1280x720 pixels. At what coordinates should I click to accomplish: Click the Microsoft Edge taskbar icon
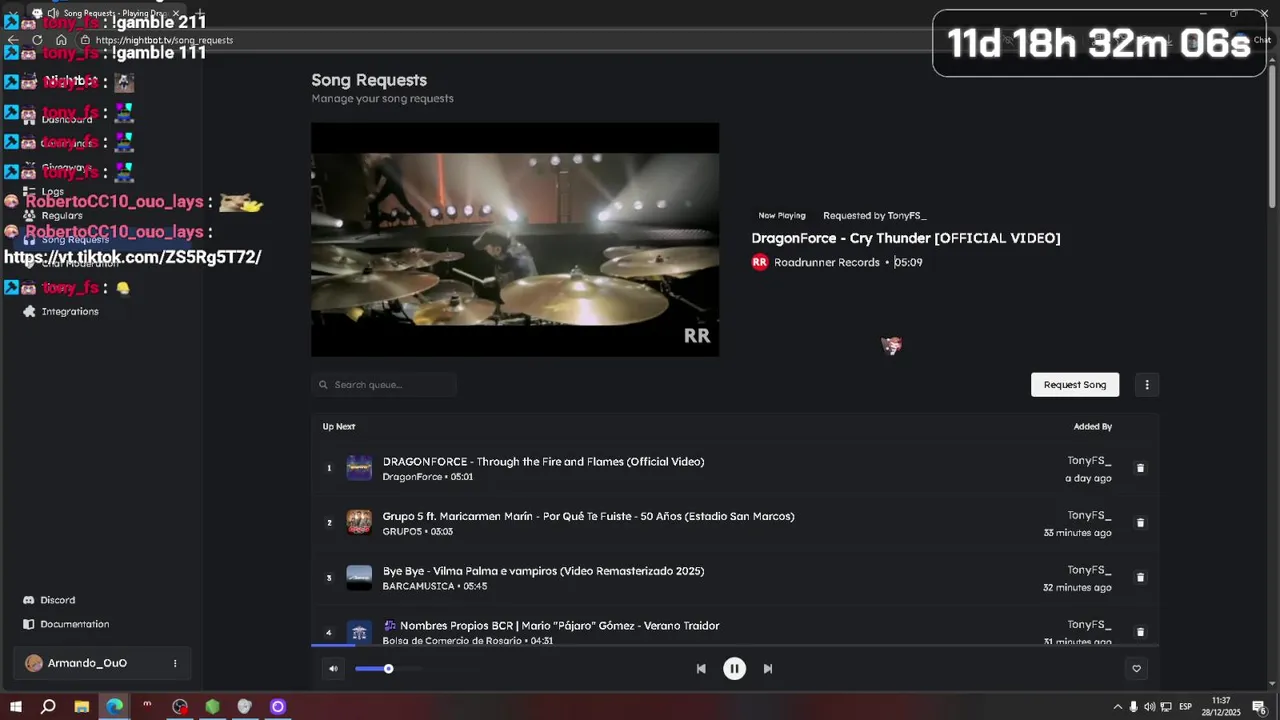[x=115, y=706]
